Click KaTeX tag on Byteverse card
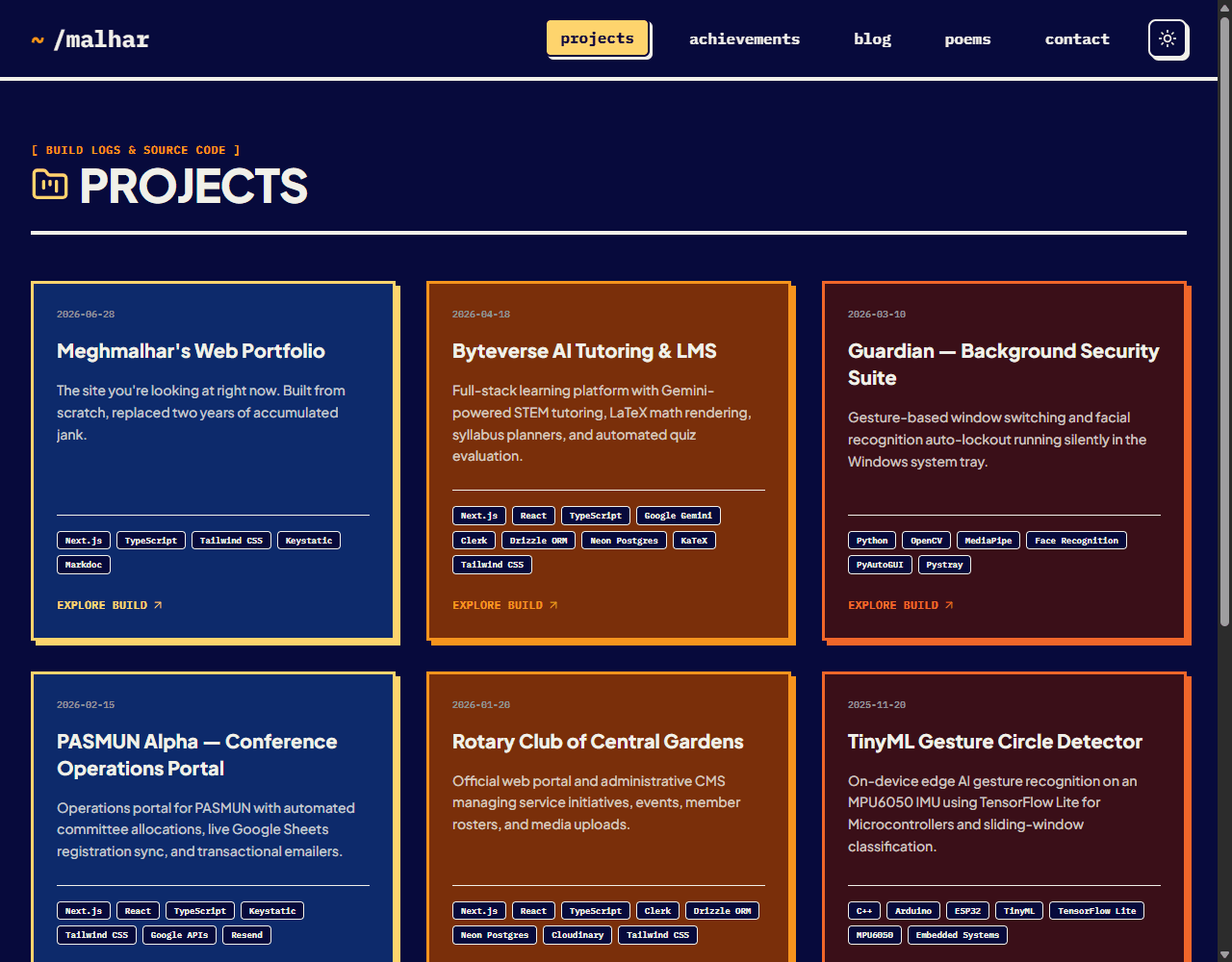Viewport: 1232px width, 962px height. pos(694,541)
